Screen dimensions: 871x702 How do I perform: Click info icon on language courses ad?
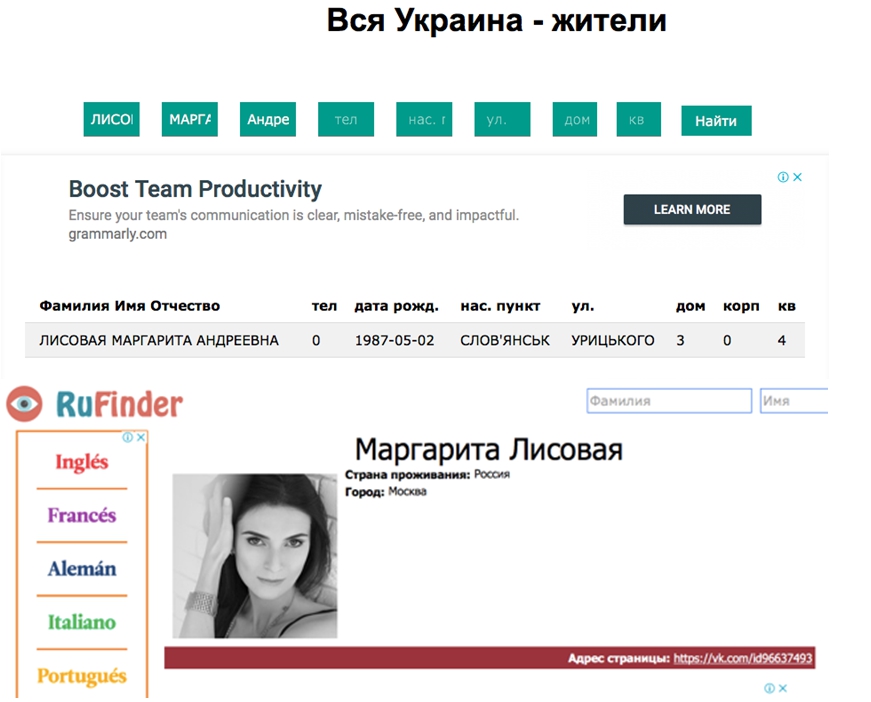pos(128,437)
